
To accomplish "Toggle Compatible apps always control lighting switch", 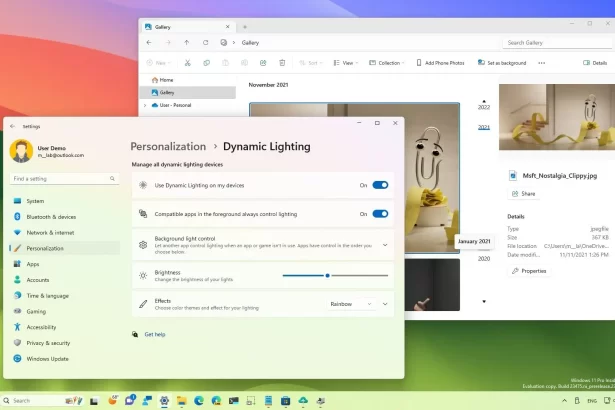I will (380, 213).
